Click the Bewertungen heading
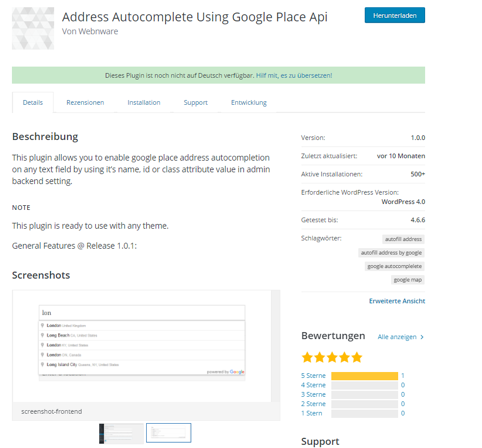This screenshot has width=482, height=448. 333,336
